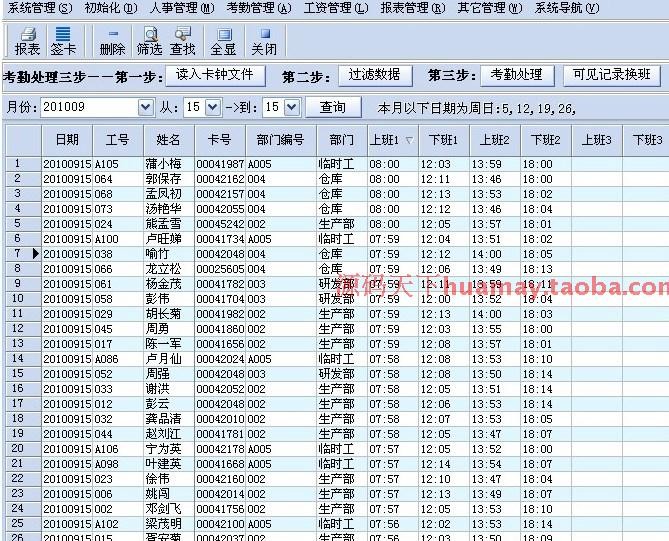
Task: Click the name cell 龚品洁
Action: (169, 419)
